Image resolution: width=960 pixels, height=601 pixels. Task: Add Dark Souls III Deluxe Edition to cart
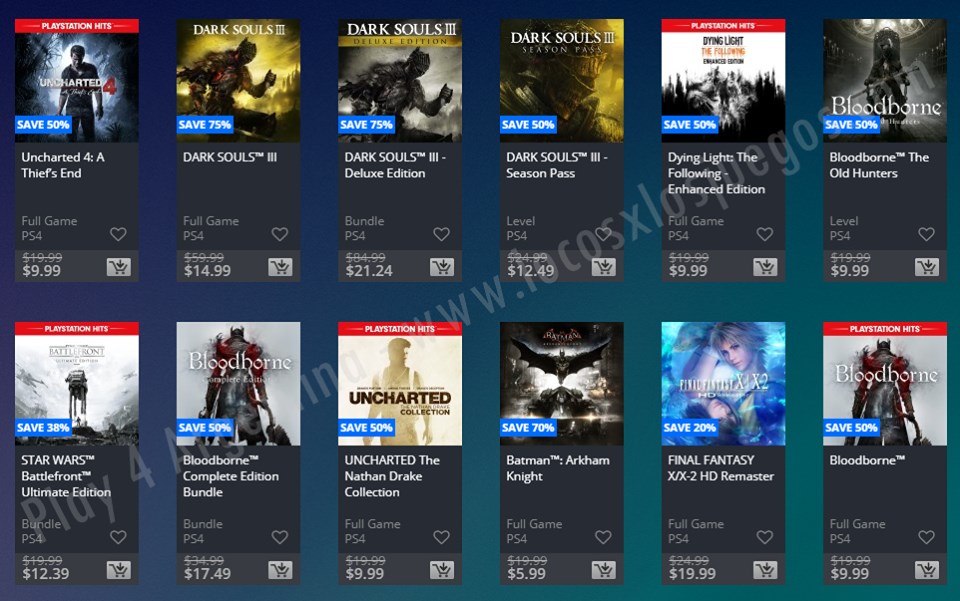442,267
